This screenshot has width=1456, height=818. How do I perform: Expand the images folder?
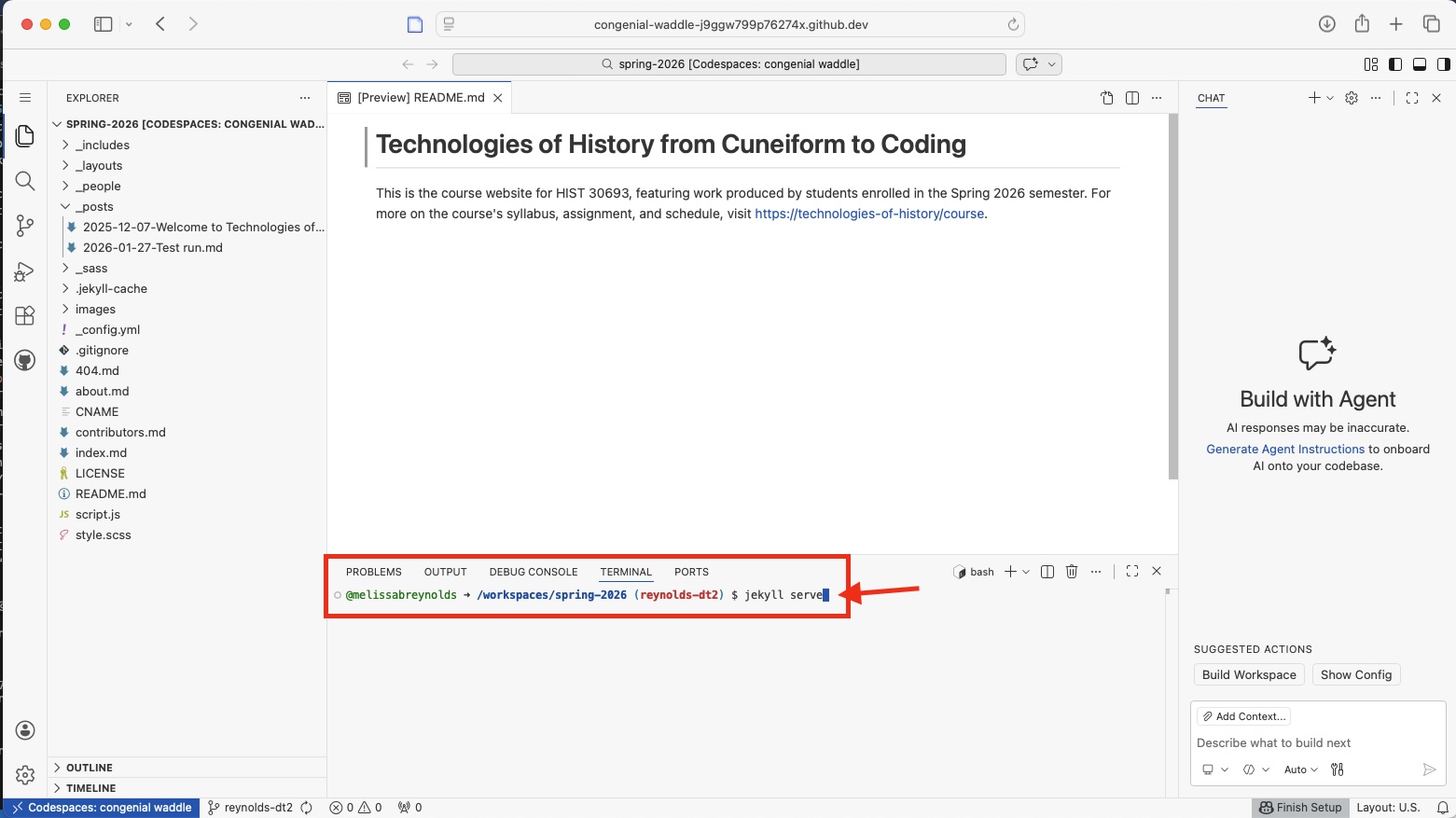(94, 309)
